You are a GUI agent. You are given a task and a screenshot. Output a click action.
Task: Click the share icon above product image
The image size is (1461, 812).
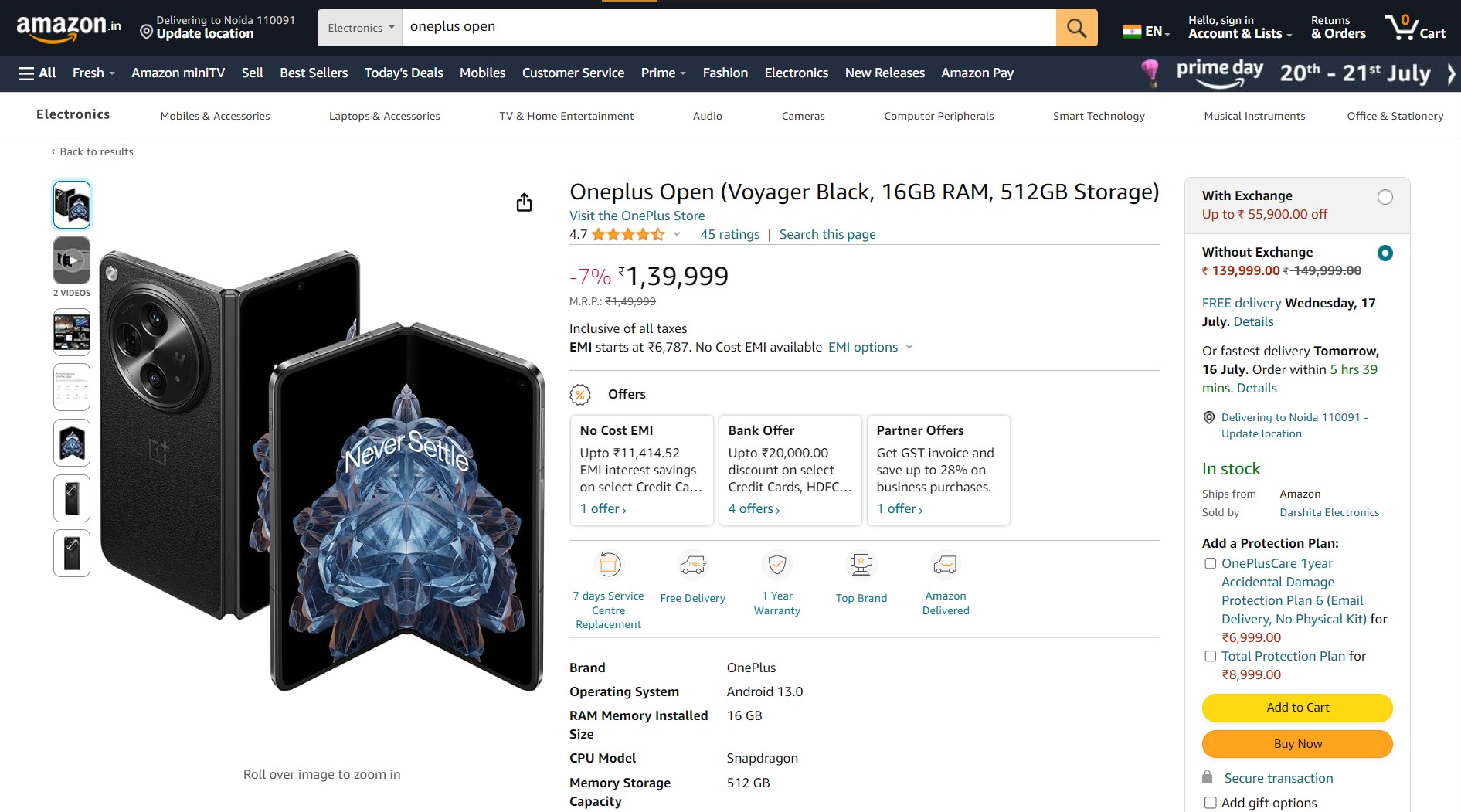pyautogui.click(x=524, y=202)
